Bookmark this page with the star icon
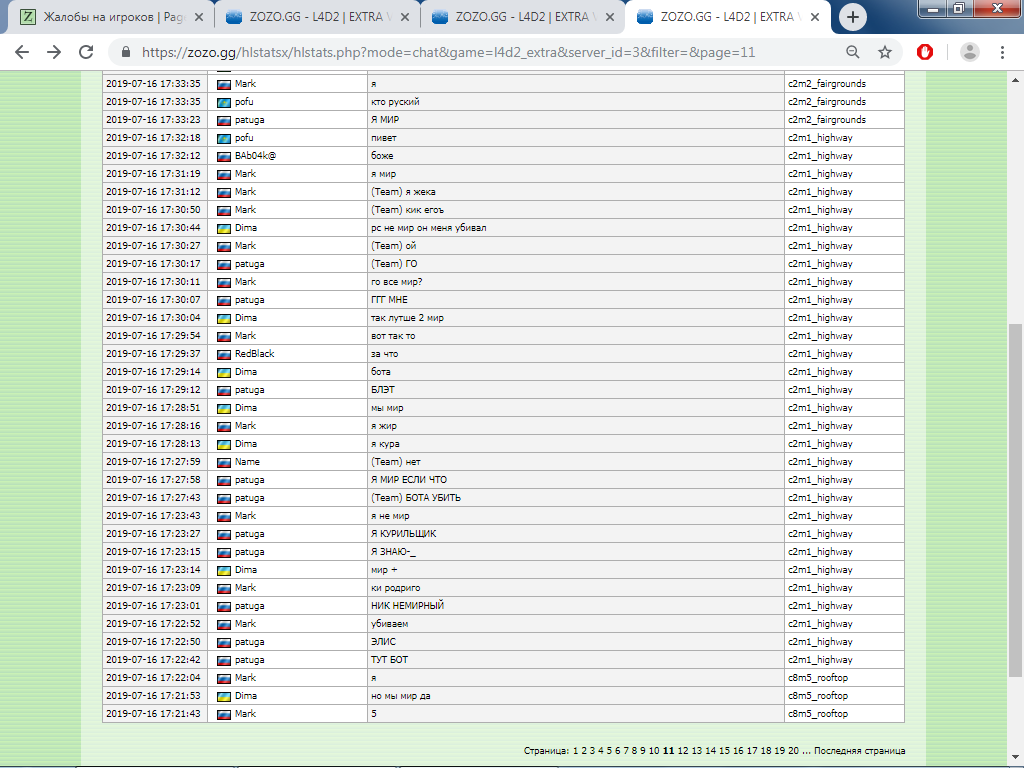This screenshot has width=1024, height=768. [885, 52]
